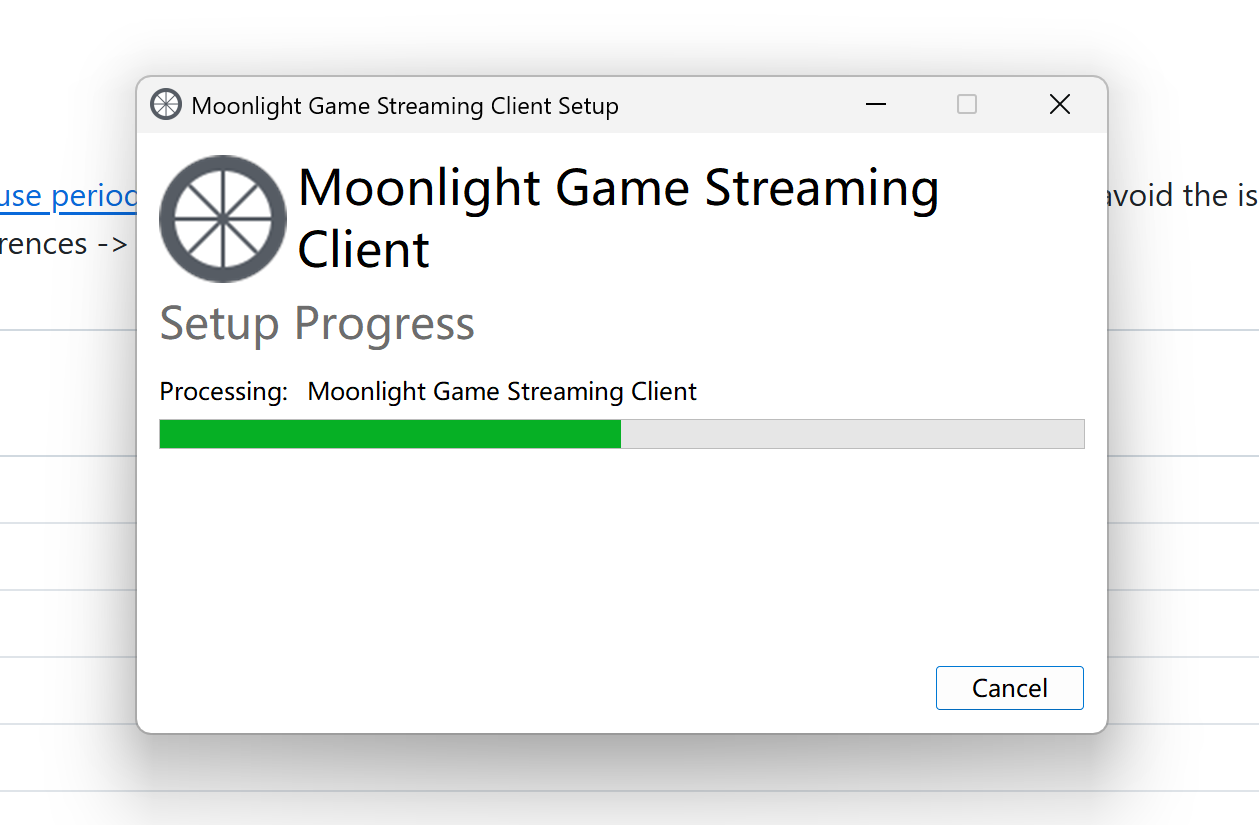Click the green setup progress bar

click(622, 434)
